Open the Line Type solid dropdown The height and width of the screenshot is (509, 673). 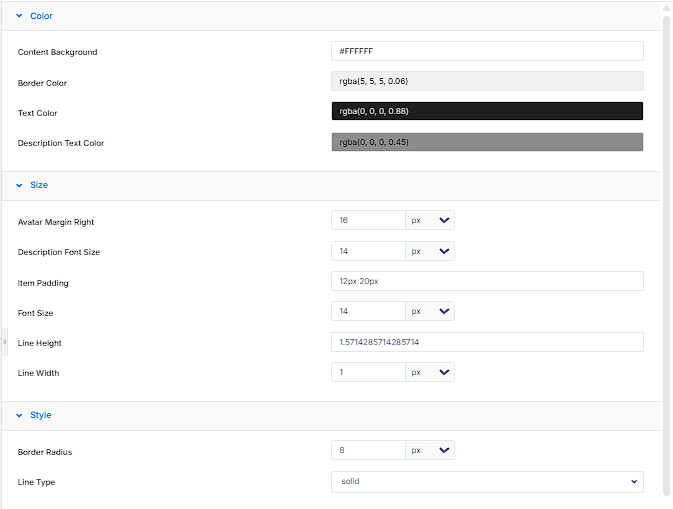(x=487, y=482)
